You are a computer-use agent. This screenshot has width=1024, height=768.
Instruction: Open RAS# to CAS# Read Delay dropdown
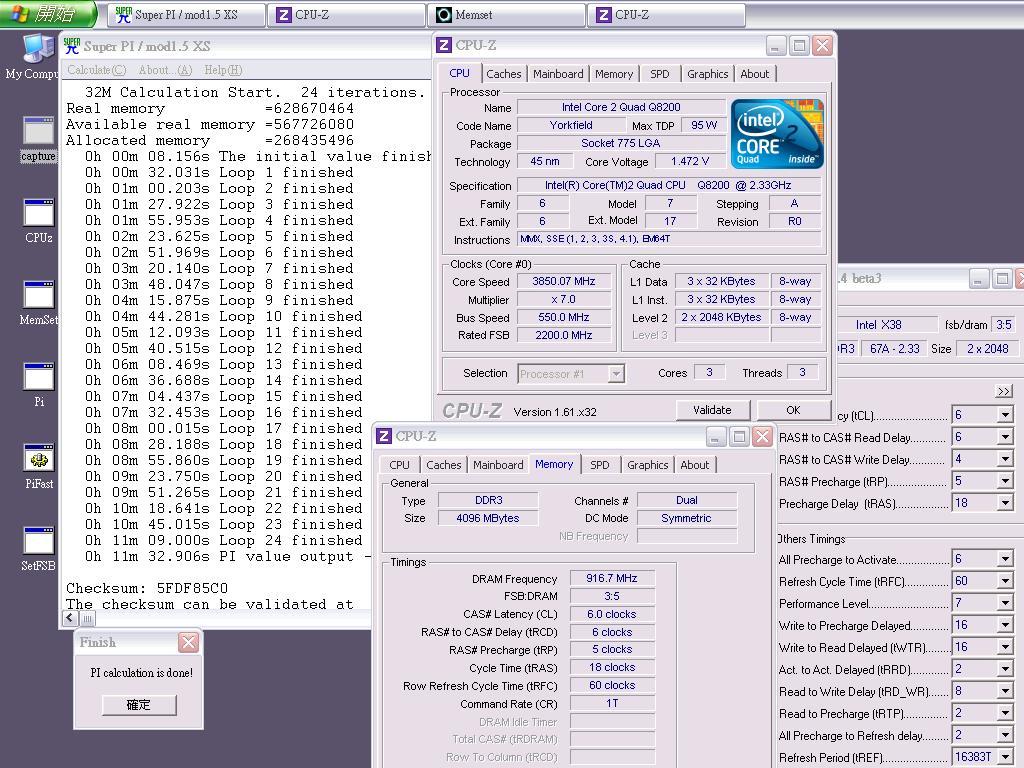pyautogui.click(x=1005, y=437)
